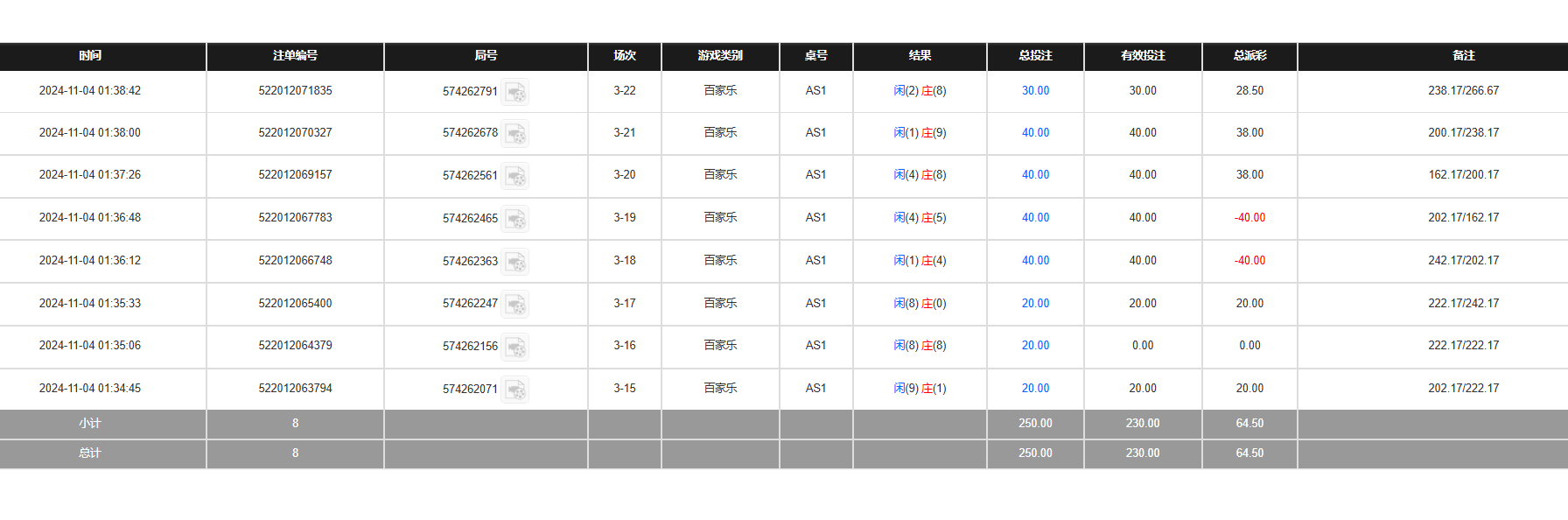Click replay icon next to 574262465
The width and height of the screenshot is (1568, 520).
pos(514,219)
